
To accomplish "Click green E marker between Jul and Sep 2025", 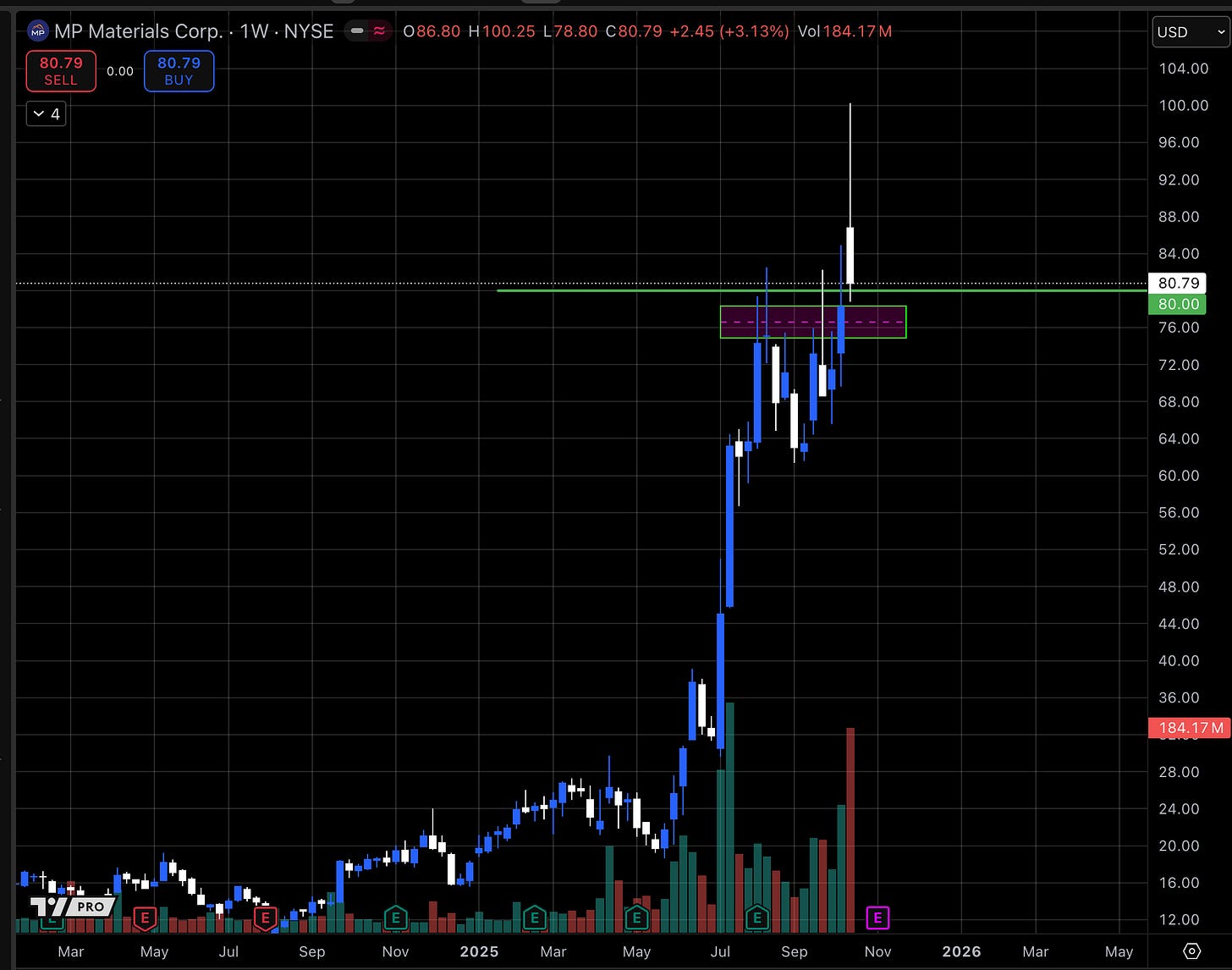I will (x=757, y=917).
